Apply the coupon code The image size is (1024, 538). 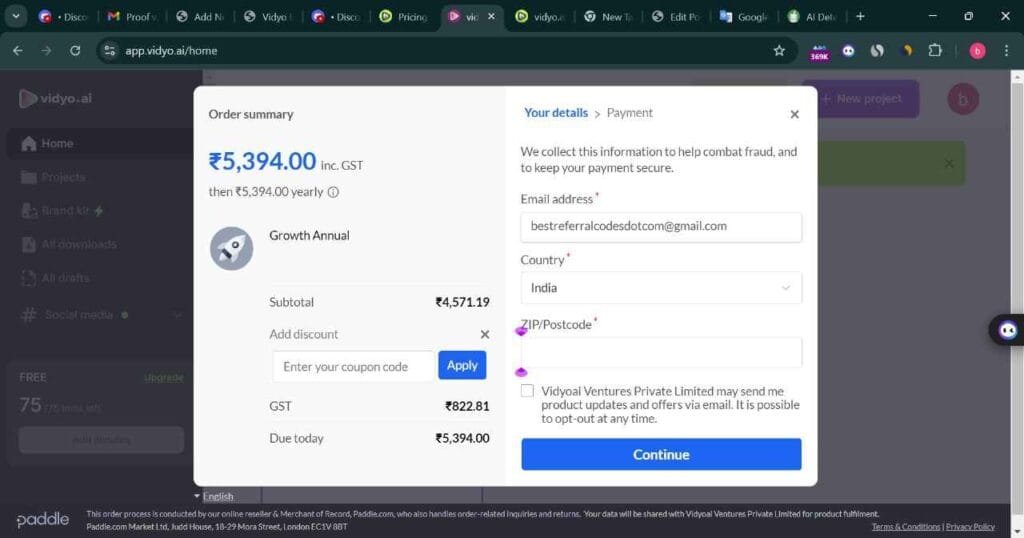462,365
